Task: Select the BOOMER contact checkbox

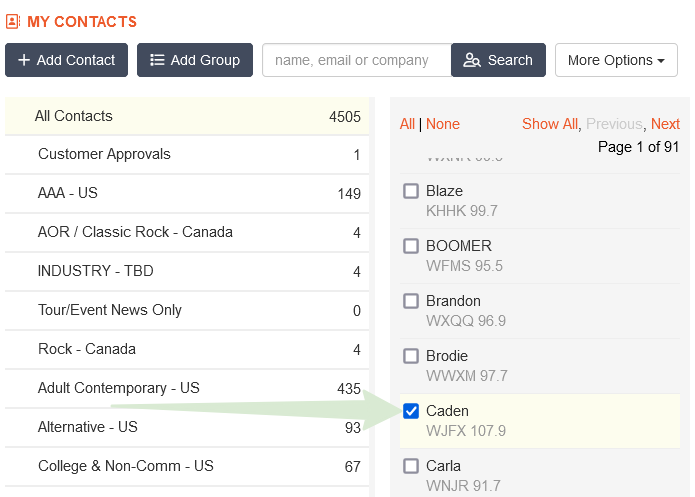Action: click(411, 246)
